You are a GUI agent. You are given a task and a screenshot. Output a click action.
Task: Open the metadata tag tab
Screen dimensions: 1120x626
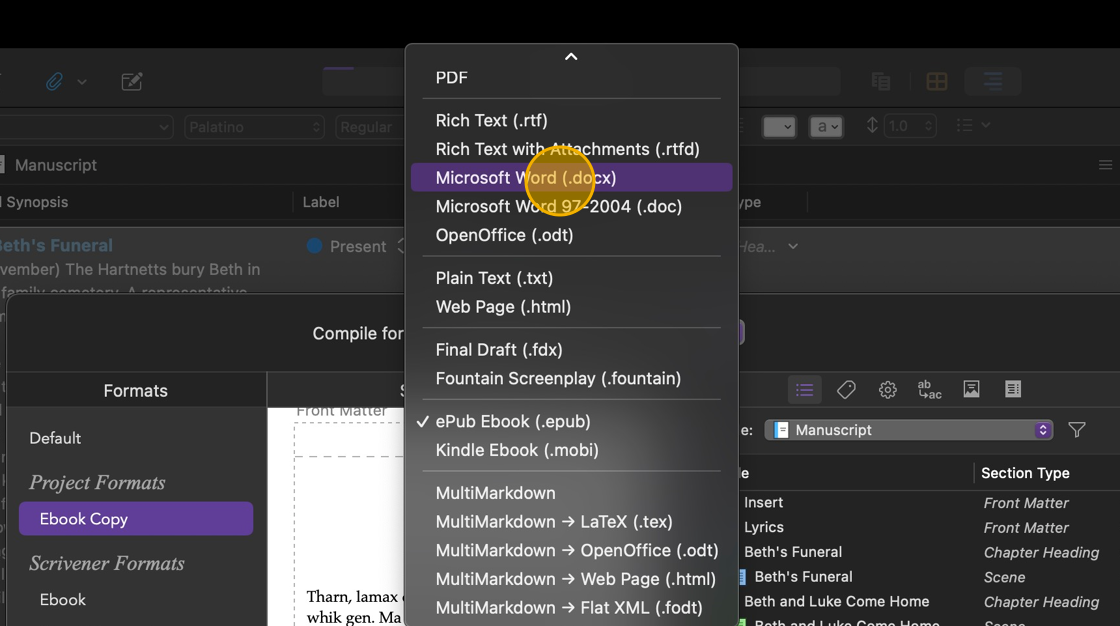click(846, 389)
